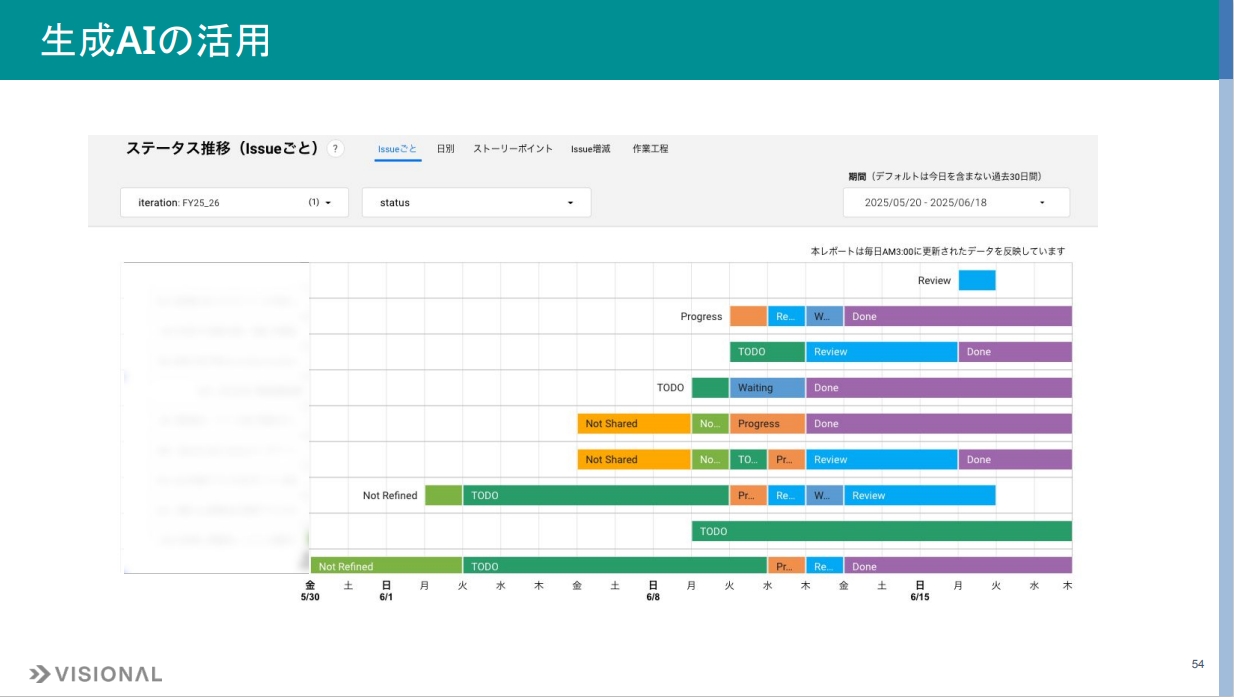The image size is (1234, 697).
Task: Click the Visional logo
Action: (96, 674)
